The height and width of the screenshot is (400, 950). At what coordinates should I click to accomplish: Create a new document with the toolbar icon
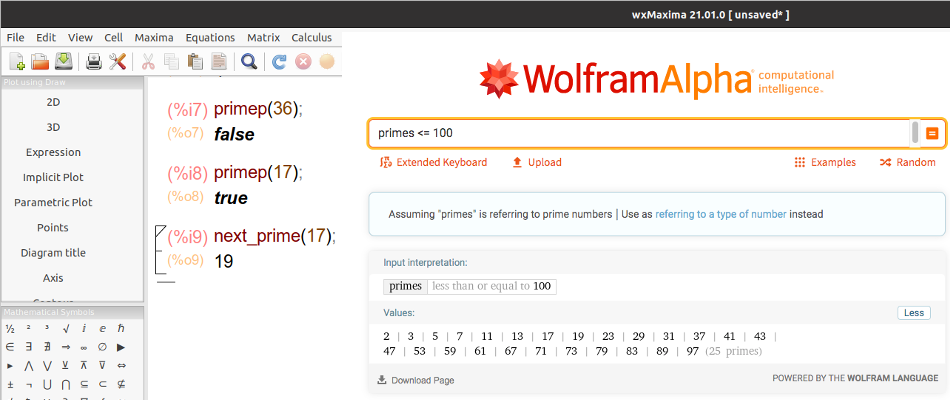(18, 61)
